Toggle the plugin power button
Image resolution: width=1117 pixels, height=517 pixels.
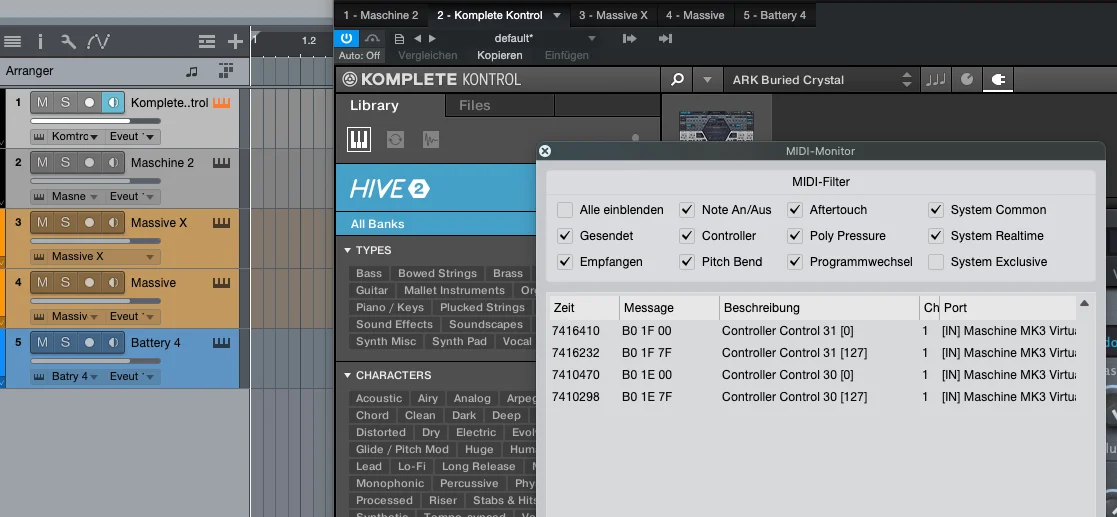click(x=347, y=38)
